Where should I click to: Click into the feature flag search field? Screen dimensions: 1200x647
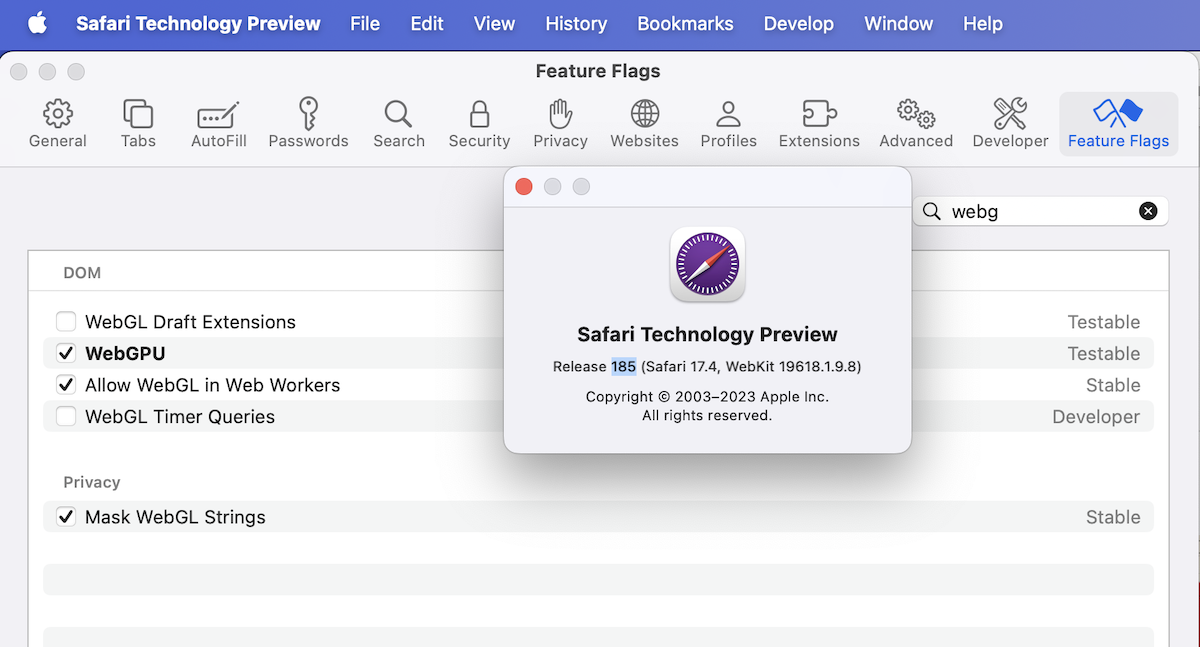click(x=1040, y=211)
